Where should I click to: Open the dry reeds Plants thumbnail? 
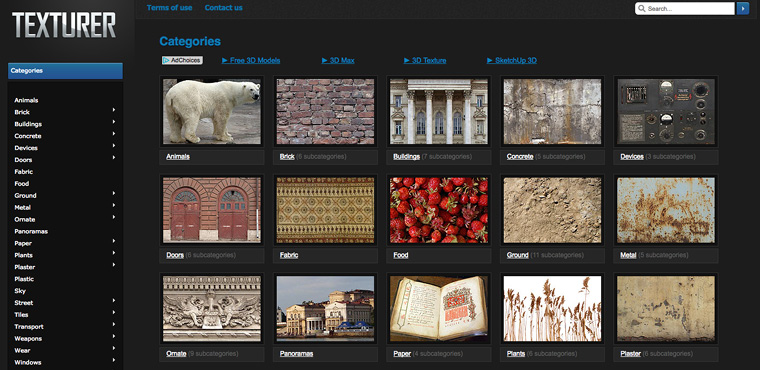tap(552, 308)
